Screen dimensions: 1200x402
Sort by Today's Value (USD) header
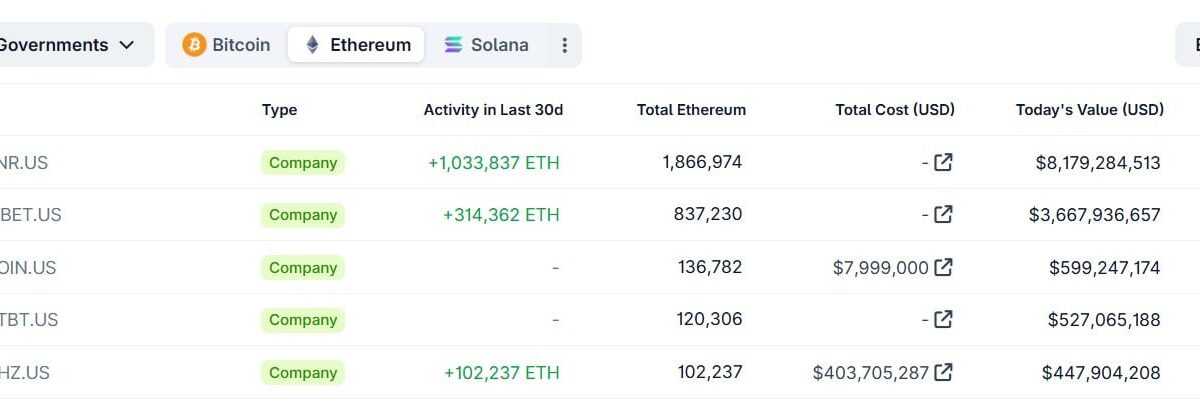1089,110
